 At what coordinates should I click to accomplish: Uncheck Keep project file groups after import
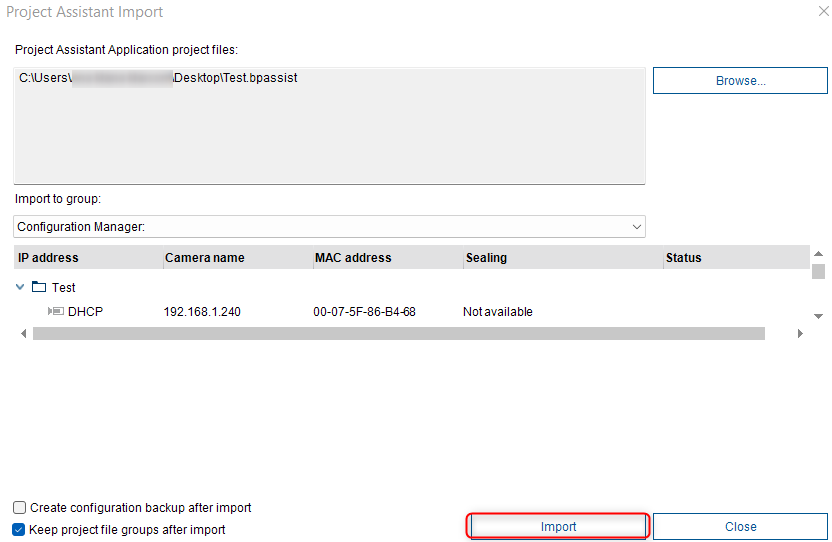pyautogui.click(x=20, y=530)
